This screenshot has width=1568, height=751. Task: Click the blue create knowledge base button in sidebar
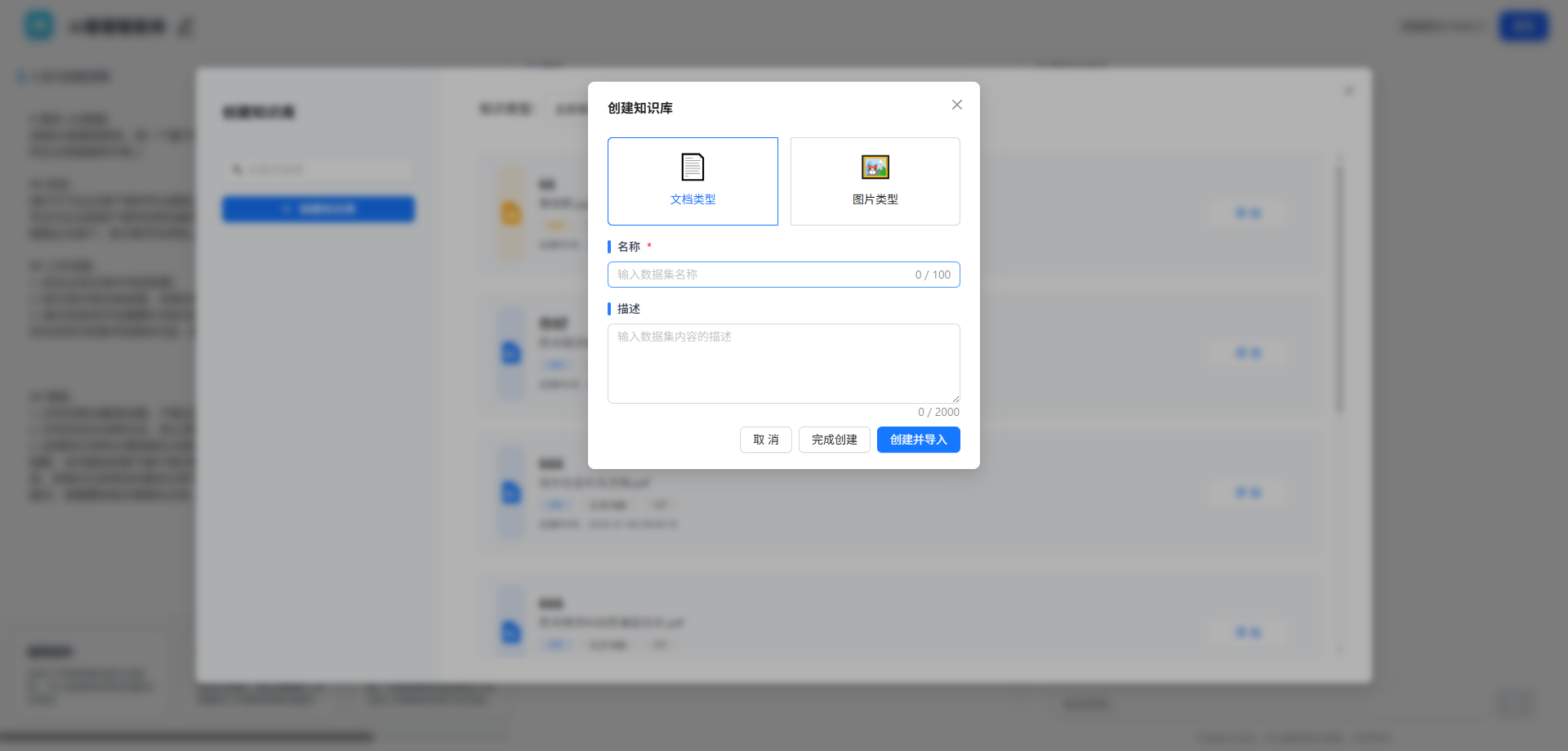point(318,208)
